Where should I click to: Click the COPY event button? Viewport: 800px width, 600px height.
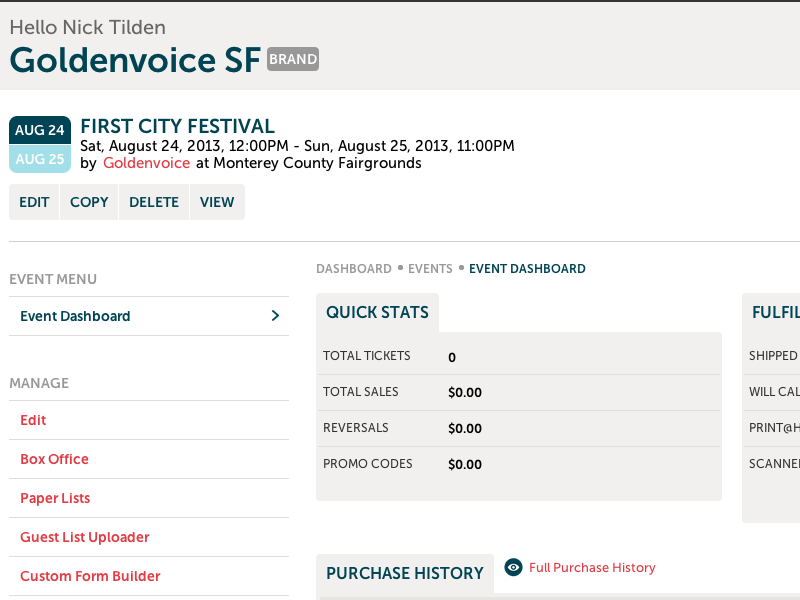click(89, 202)
